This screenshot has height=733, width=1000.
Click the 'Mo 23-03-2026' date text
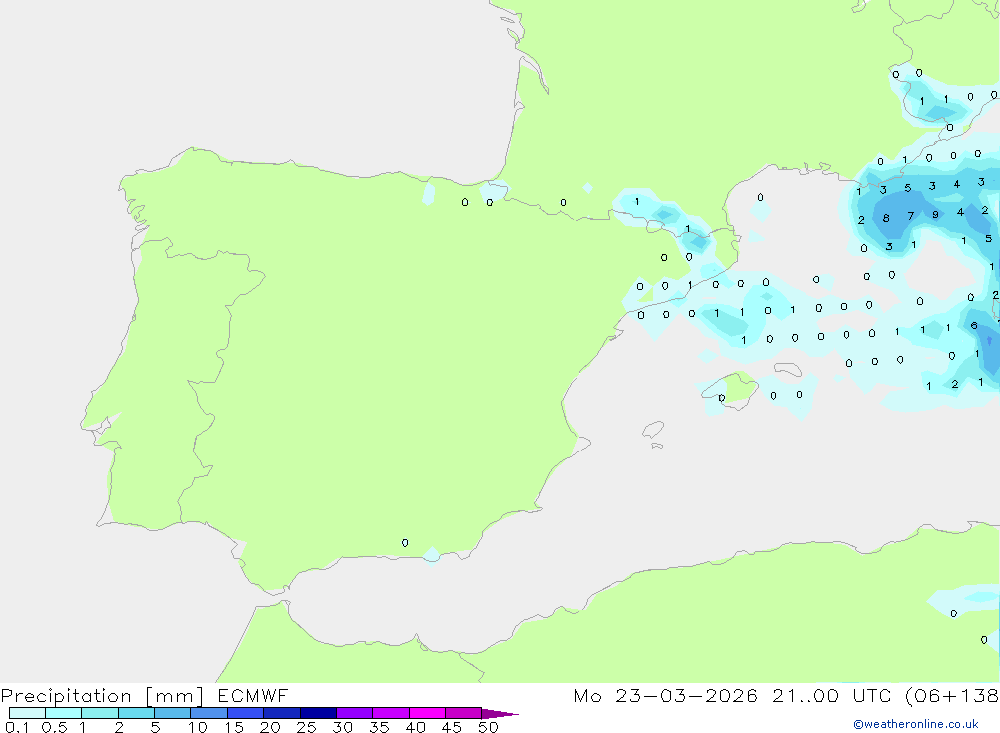(665, 695)
